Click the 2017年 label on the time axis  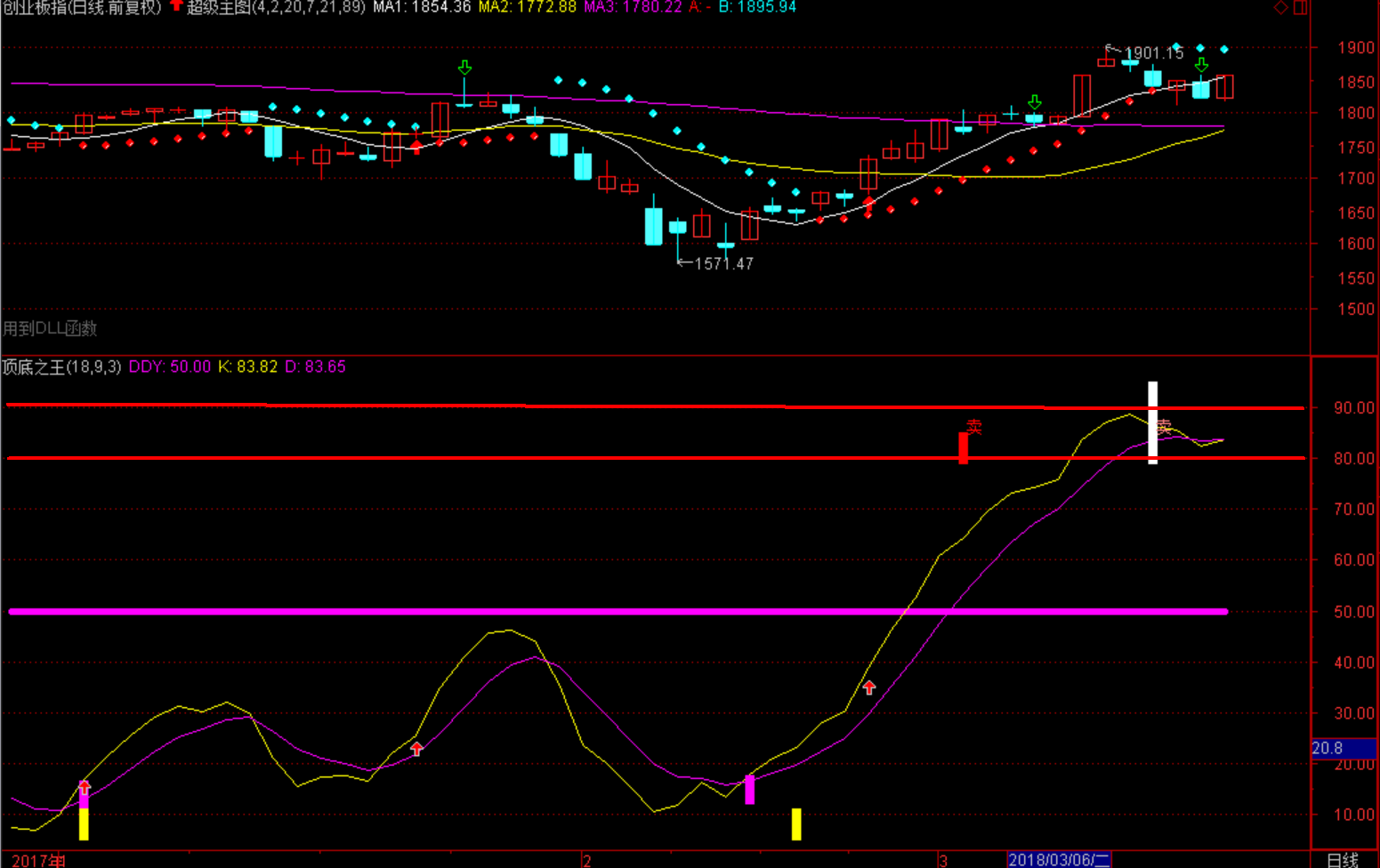39,860
